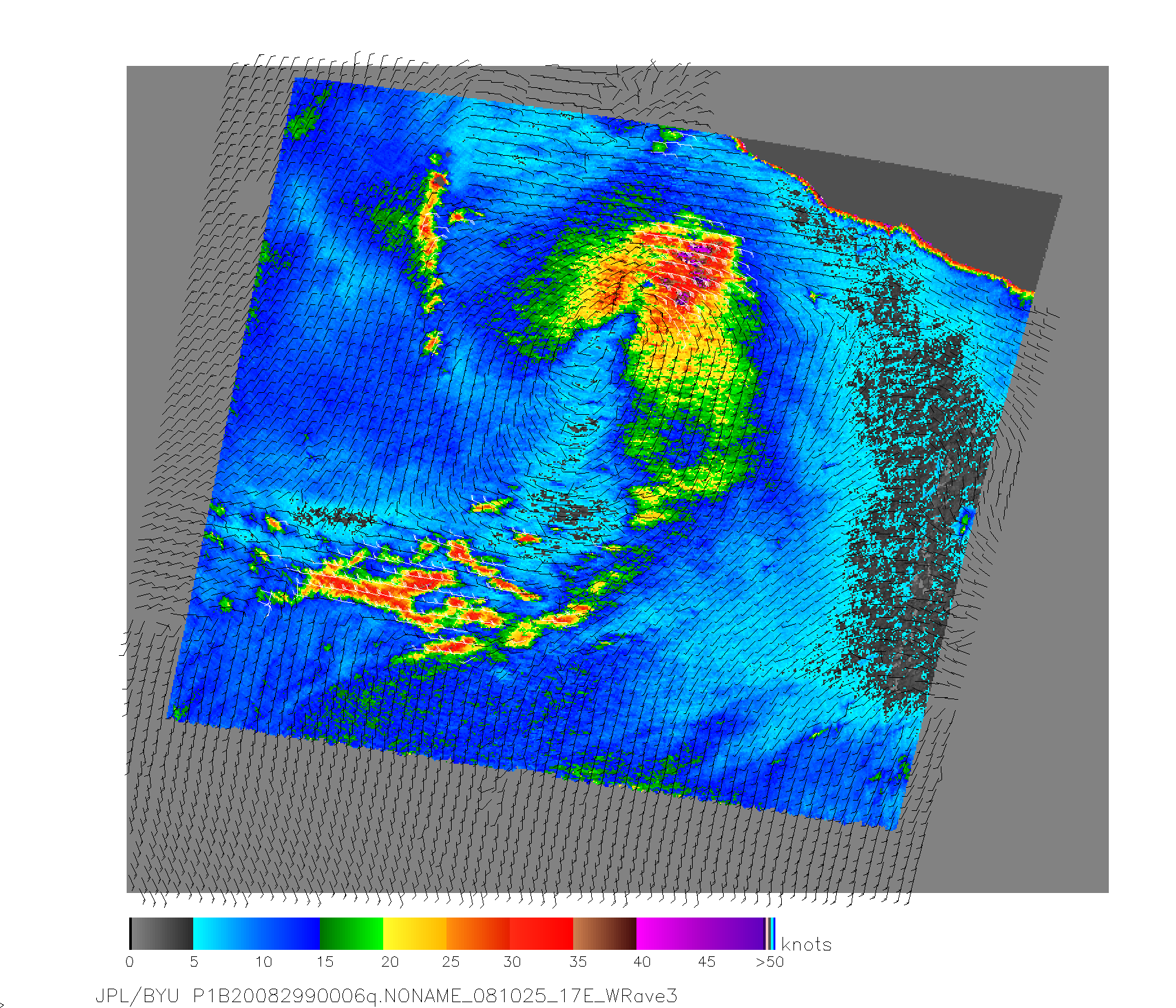Click the '10' scale label
Image resolution: width=1176 pixels, height=1008 pixels.
point(263,962)
